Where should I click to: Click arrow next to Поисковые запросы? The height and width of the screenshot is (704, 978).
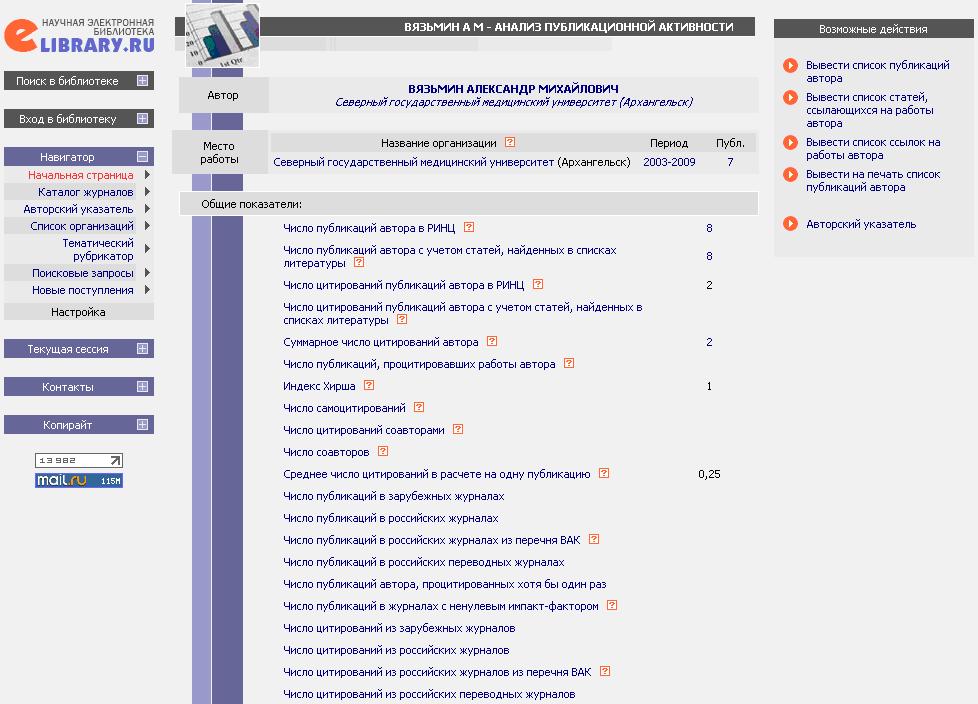147,272
